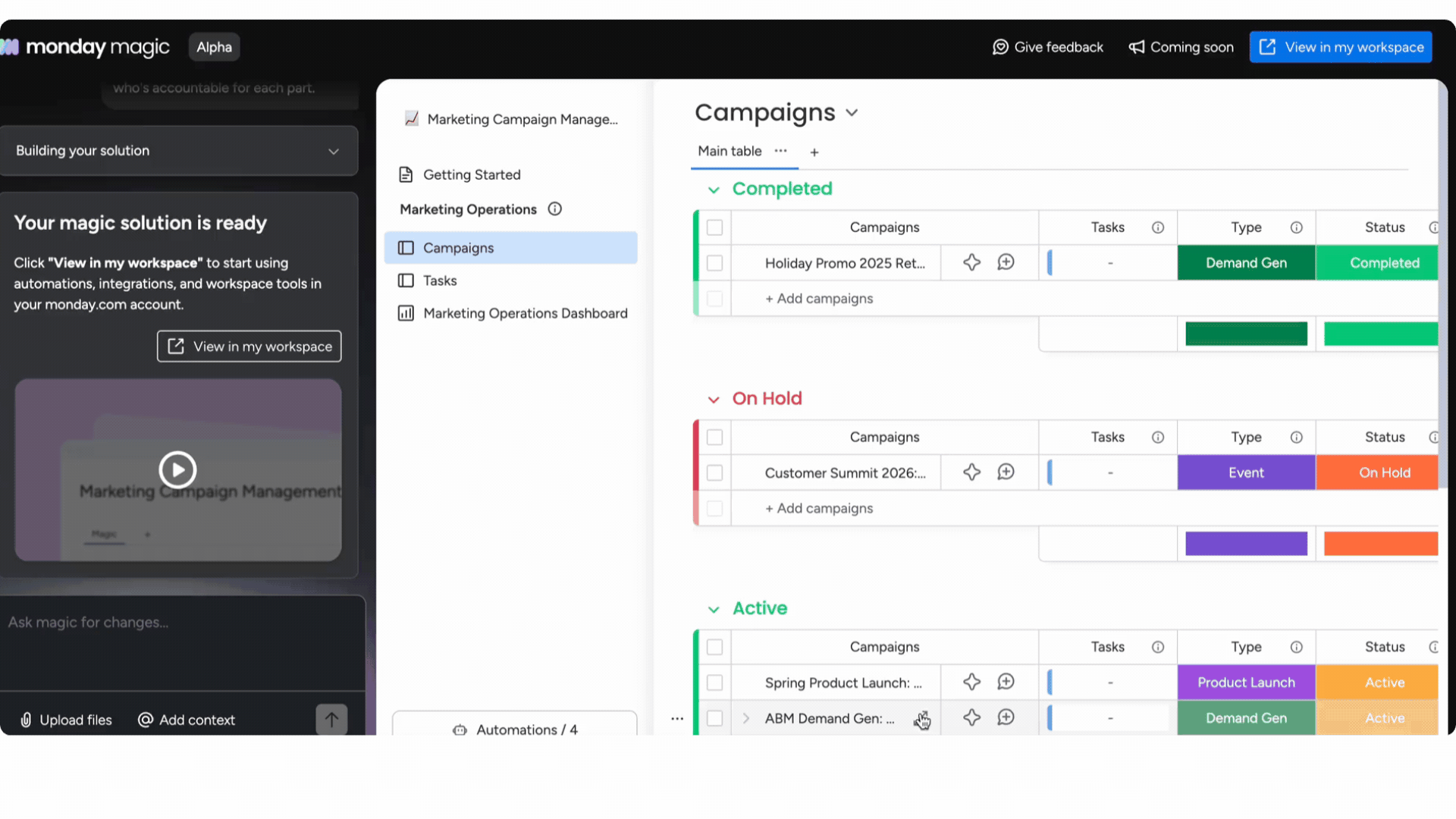This screenshot has width=1456, height=819.
Task: Click Upload files
Action: click(x=66, y=720)
